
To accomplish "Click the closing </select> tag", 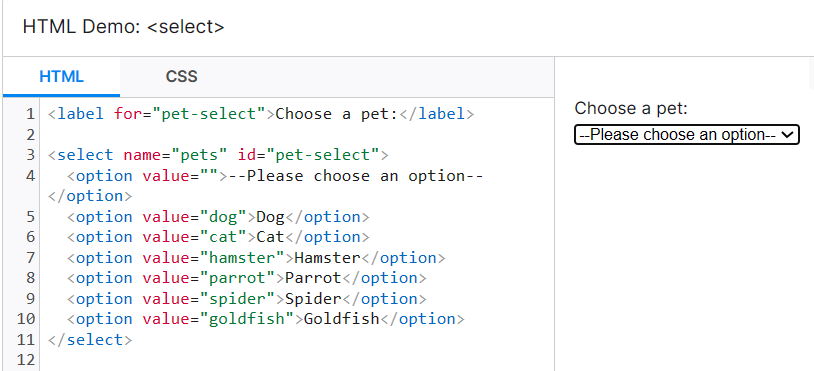I will coord(90,340).
